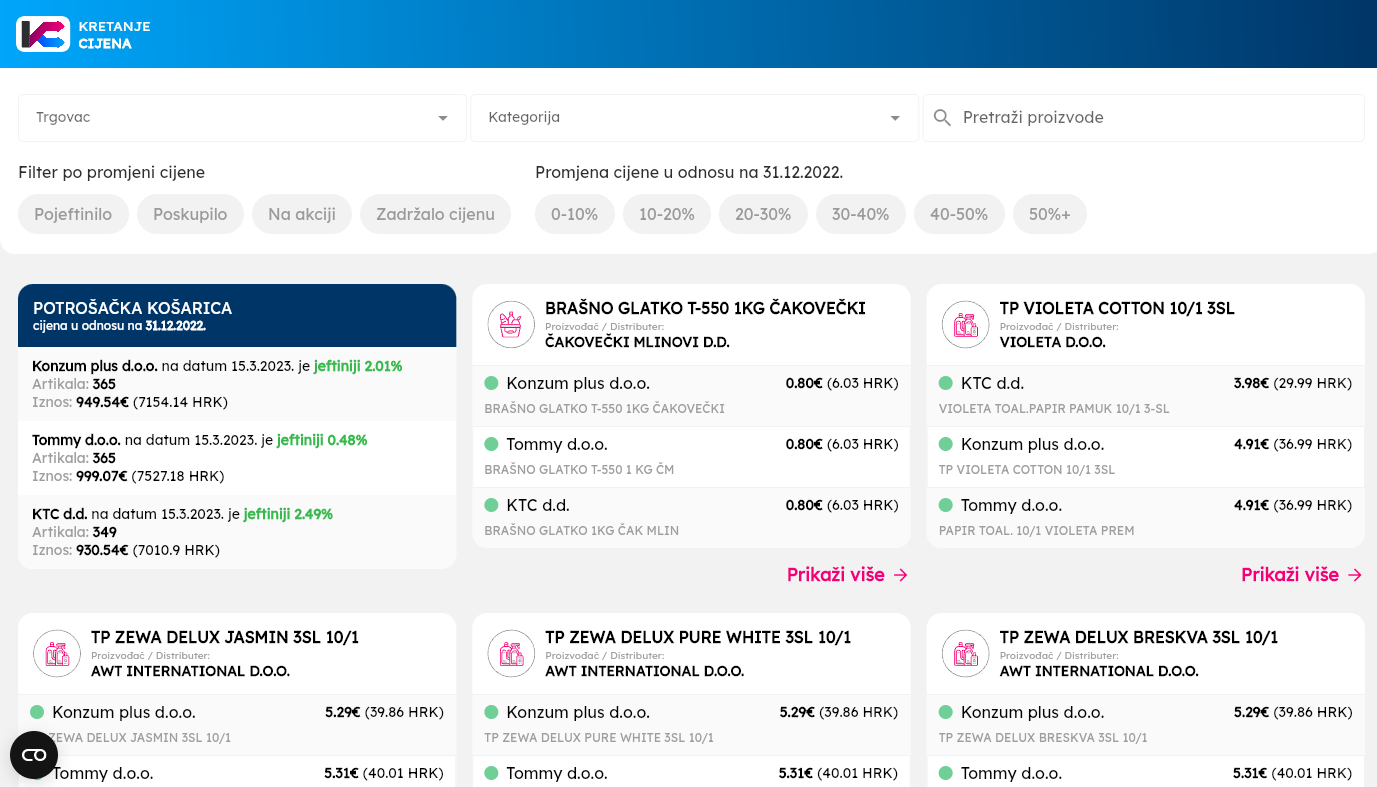Screen dimensions: 1377x787
Task: Click the TP Zewa Delux Jasmin category icon
Action: (57, 654)
